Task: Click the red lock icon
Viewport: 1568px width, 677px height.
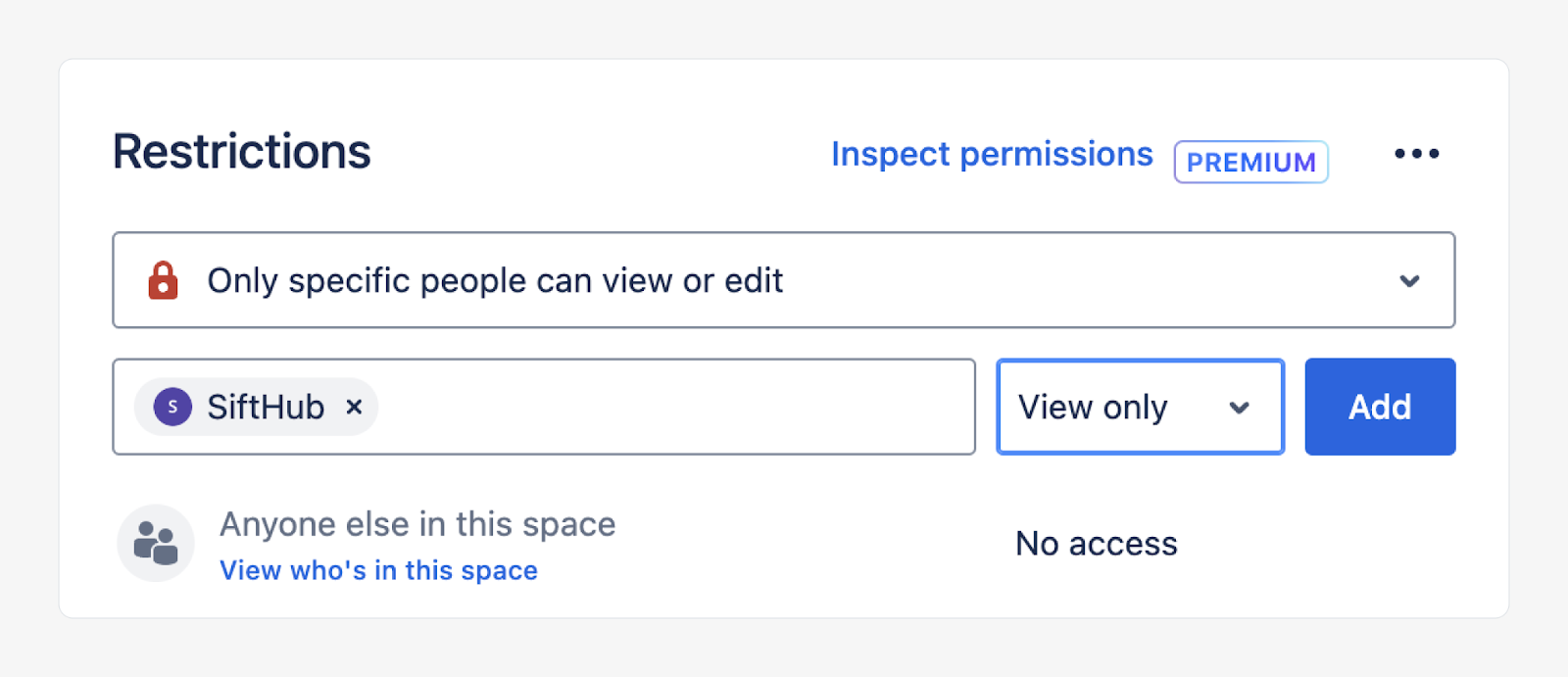Action: point(163,280)
